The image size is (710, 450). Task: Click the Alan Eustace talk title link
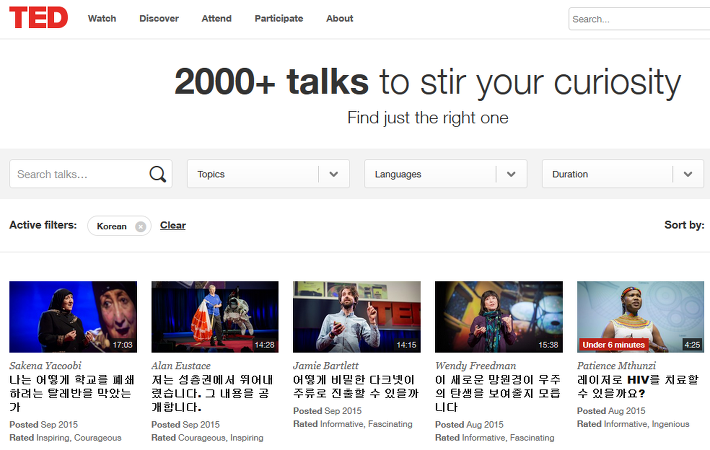pos(212,393)
